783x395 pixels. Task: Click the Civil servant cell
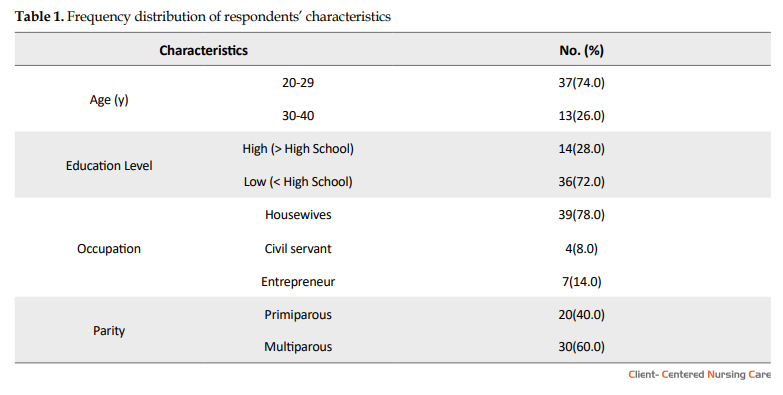click(298, 249)
